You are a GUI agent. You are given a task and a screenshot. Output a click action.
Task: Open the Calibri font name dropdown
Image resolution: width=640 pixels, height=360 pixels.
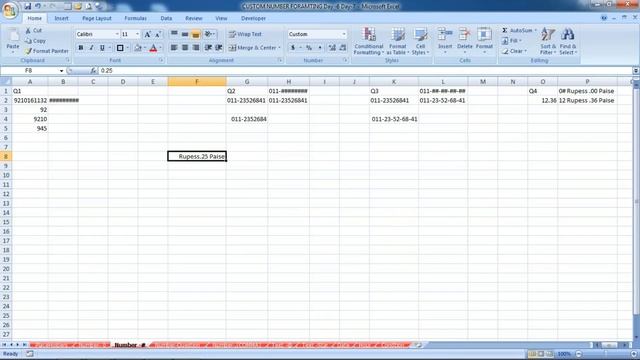117,34
